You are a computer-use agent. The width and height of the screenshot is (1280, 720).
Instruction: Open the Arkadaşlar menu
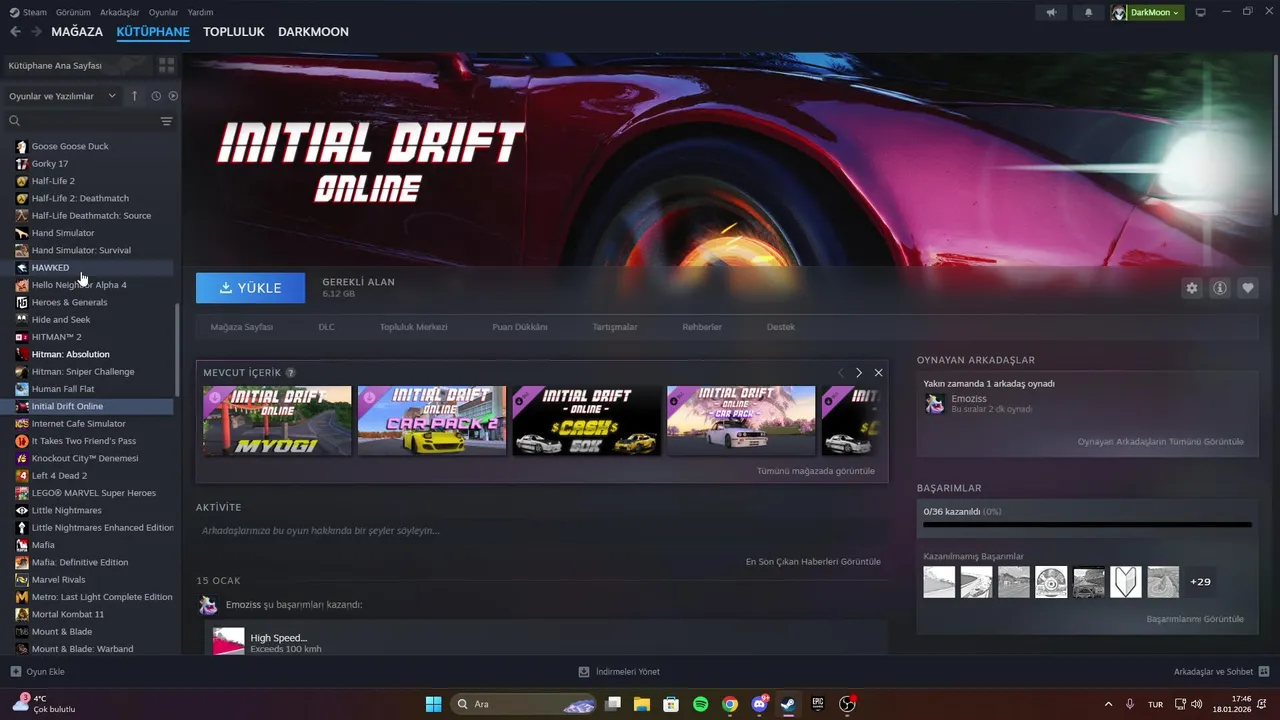pos(120,13)
